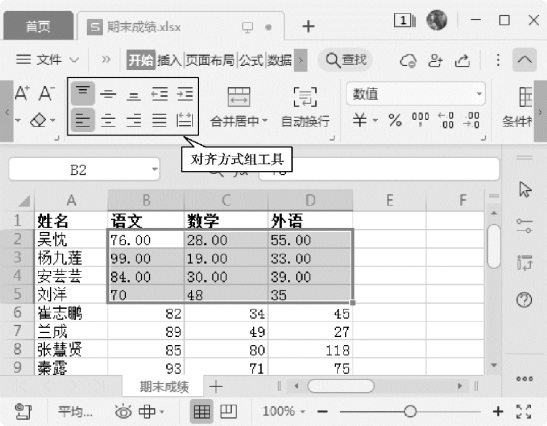This screenshot has width=547, height=426.
Task: Increase decimal places for selected numbers
Action: (445, 121)
